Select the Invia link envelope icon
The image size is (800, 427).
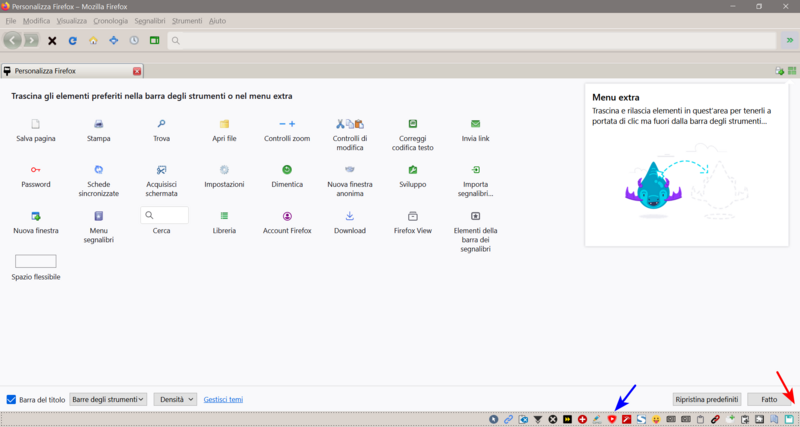[x=476, y=123]
